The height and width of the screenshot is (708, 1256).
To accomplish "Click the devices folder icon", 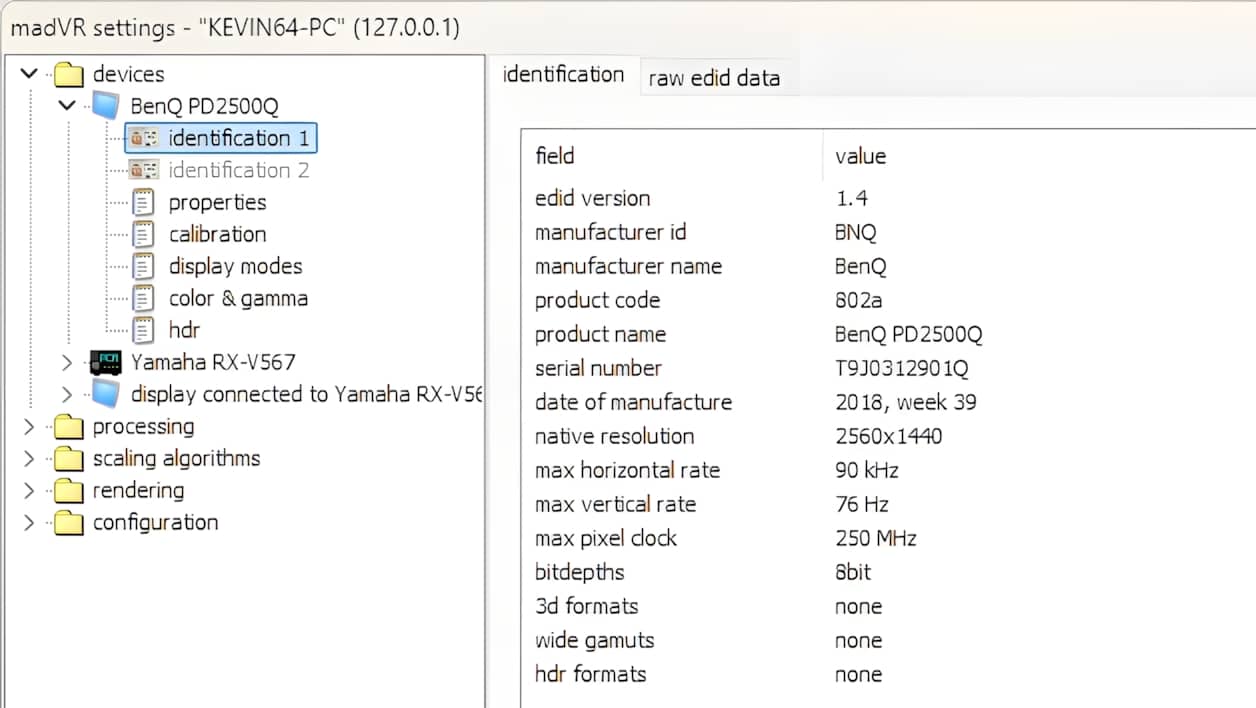I will pos(68,74).
